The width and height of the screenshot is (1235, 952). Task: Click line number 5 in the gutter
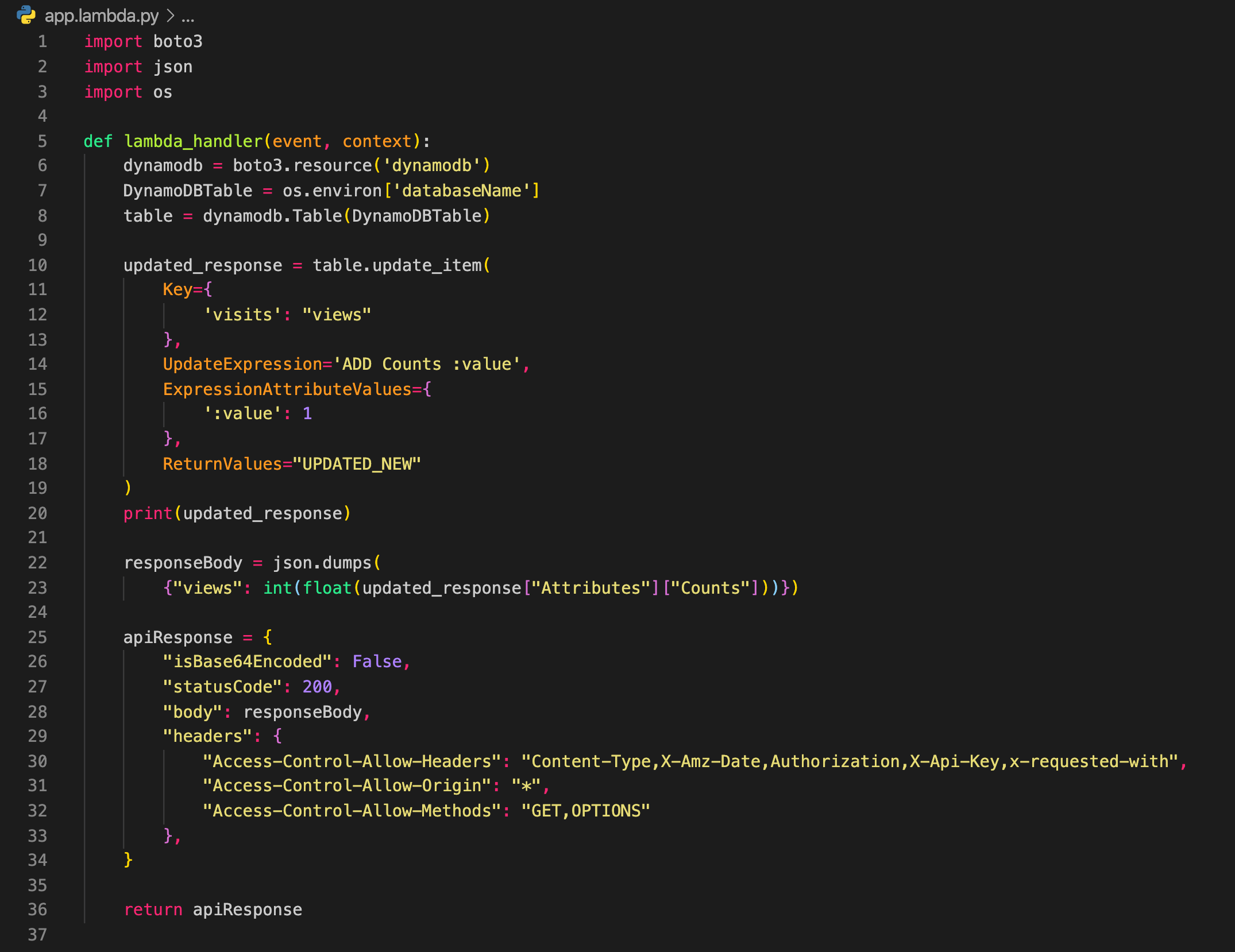pyautogui.click(x=42, y=141)
